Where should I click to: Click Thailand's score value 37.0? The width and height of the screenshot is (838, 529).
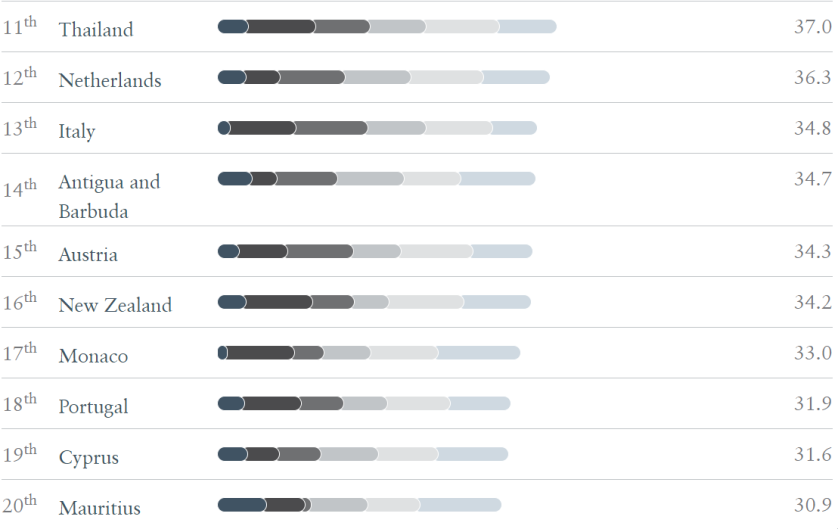pos(812,27)
